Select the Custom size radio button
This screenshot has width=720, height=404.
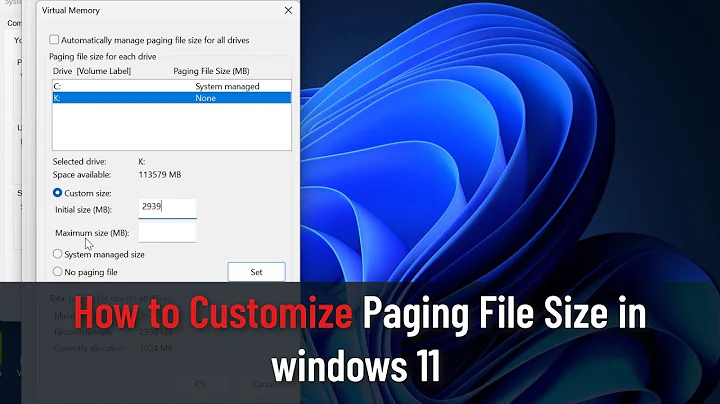[57, 193]
